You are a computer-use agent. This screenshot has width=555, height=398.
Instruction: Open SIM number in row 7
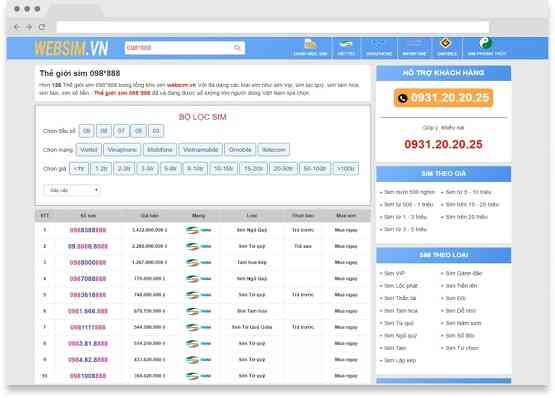pos(88,328)
